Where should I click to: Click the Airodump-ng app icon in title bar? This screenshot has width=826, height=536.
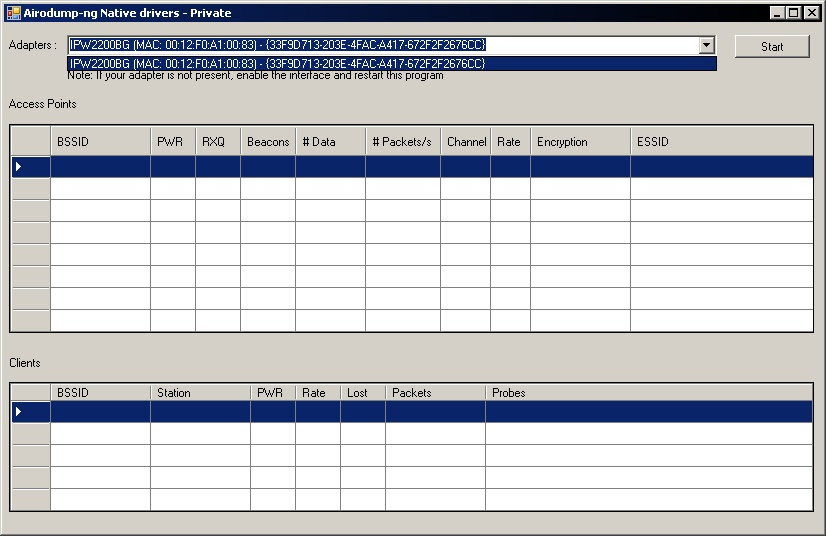[x=13, y=13]
